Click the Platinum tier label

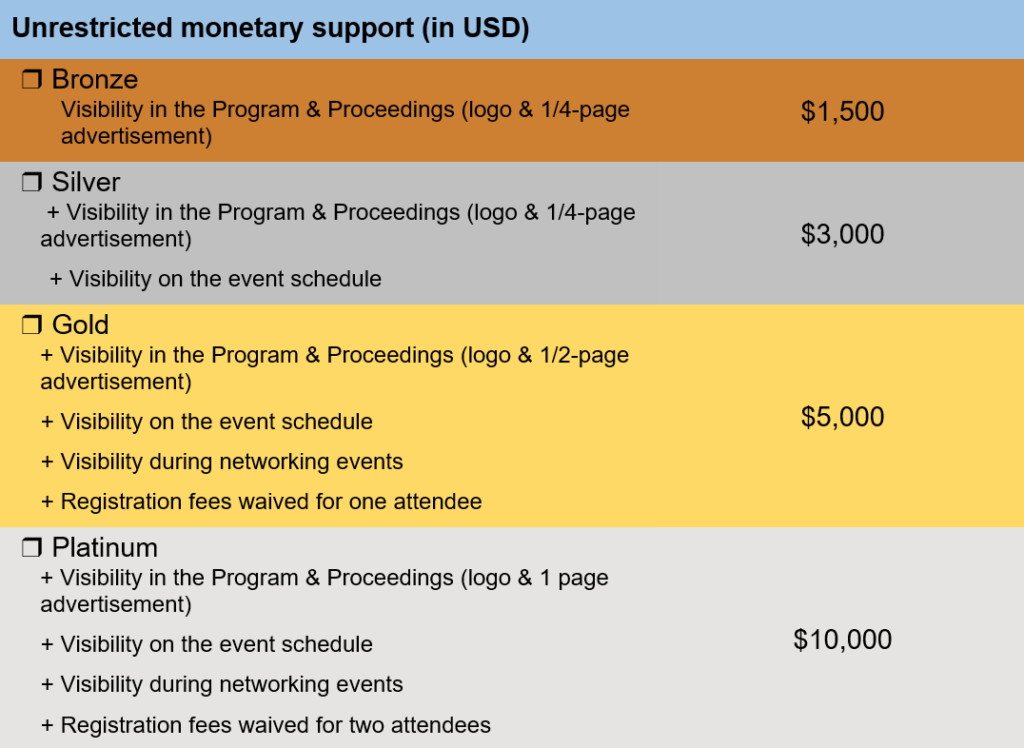tap(104, 547)
